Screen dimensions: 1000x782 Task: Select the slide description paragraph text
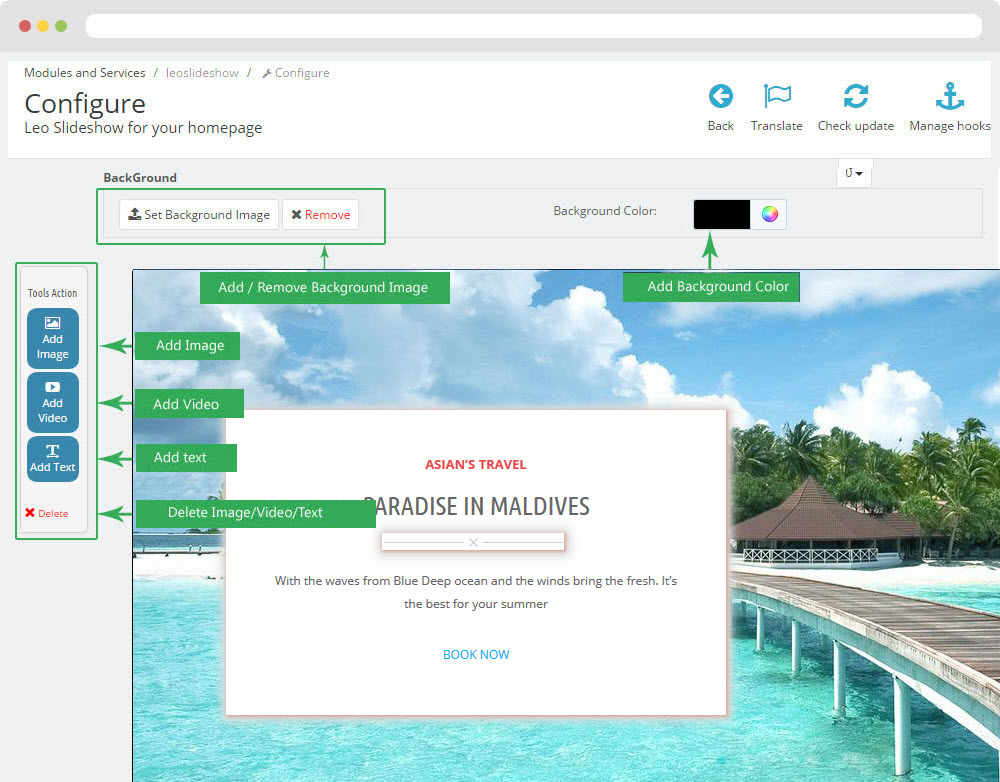pos(476,592)
